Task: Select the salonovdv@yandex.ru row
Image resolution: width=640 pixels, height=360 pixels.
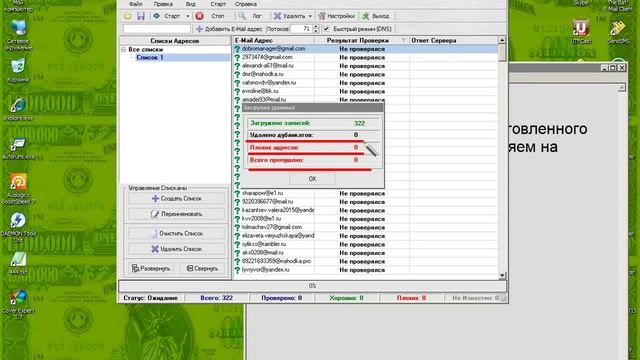Action: [366, 83]
